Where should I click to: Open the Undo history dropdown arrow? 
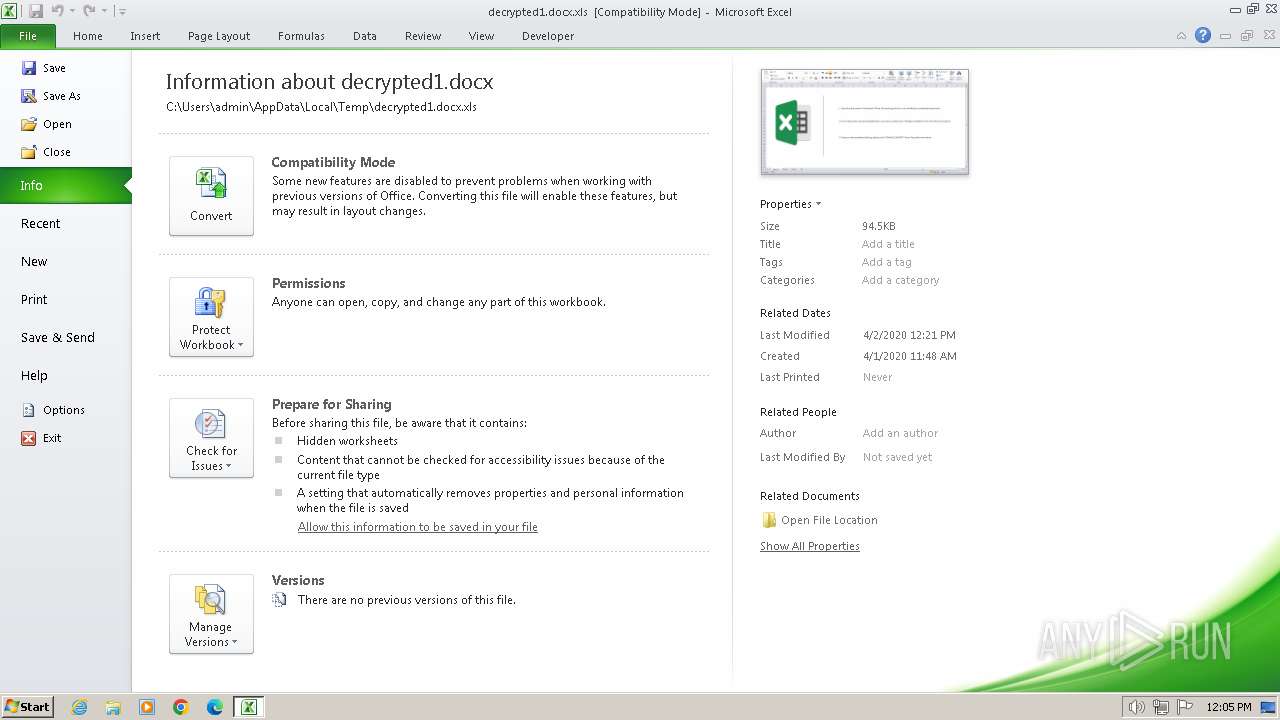(x=72, y=11)
